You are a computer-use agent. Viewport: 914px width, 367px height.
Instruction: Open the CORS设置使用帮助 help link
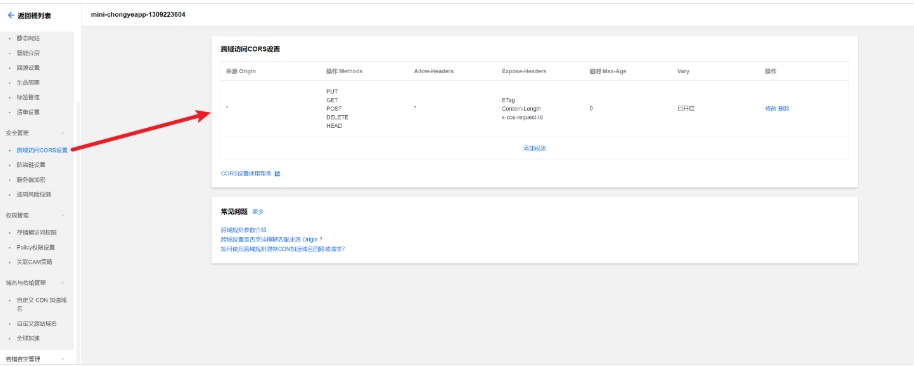(246, 174)
